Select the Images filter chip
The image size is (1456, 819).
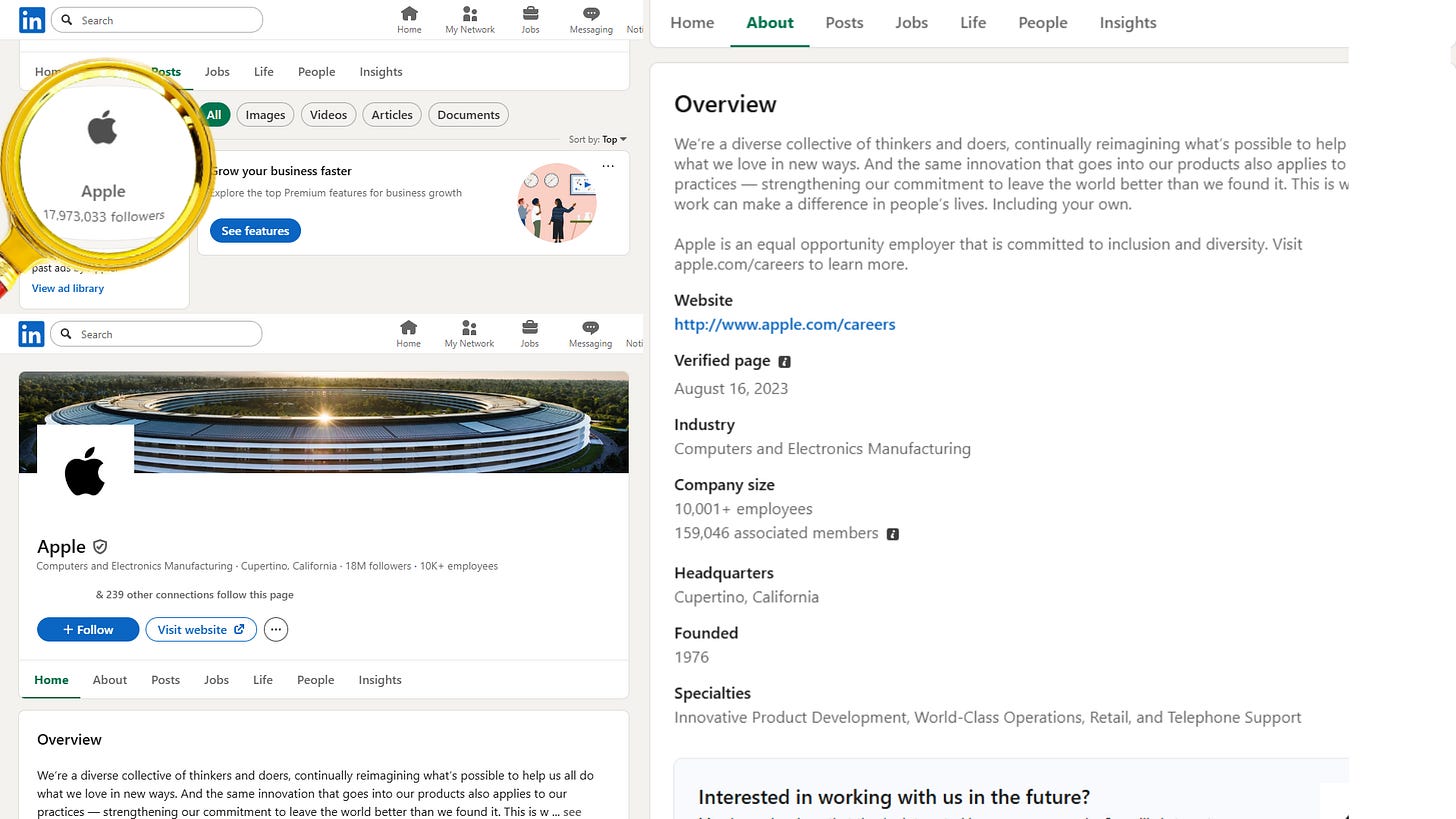click(x=265, y=115)
